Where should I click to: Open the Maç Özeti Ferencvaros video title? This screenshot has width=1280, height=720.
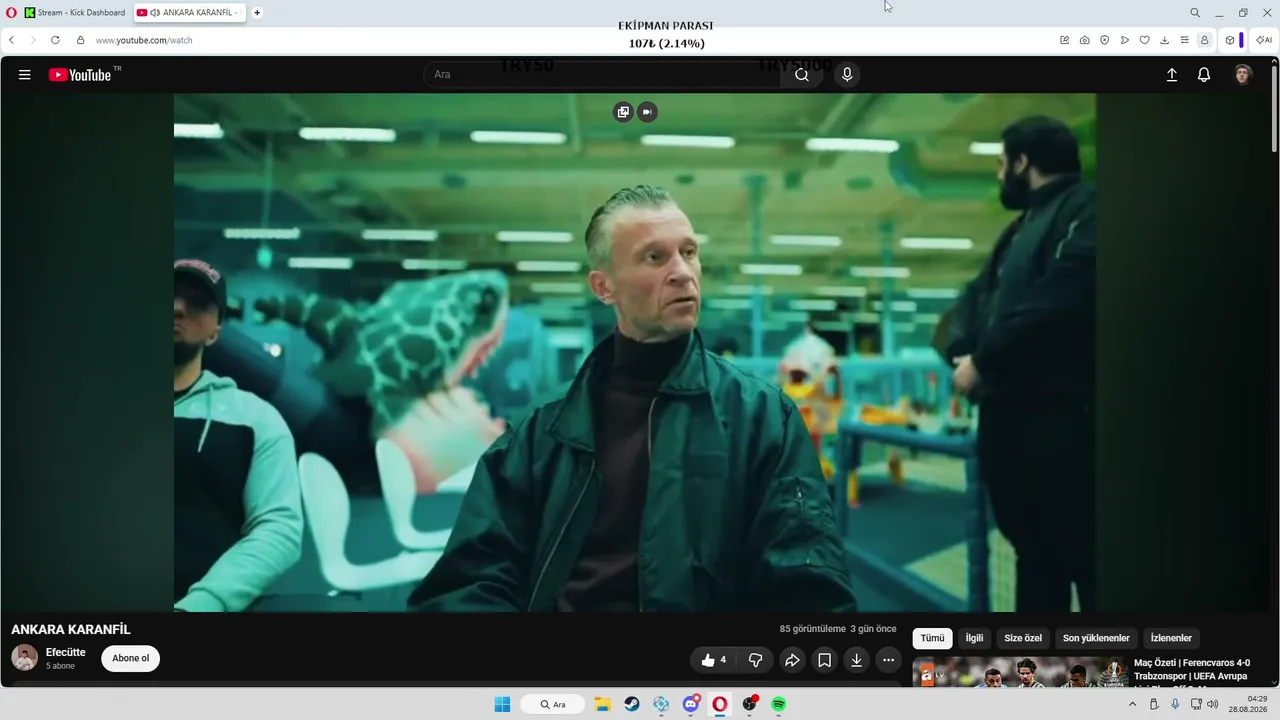click(1192, 669)
